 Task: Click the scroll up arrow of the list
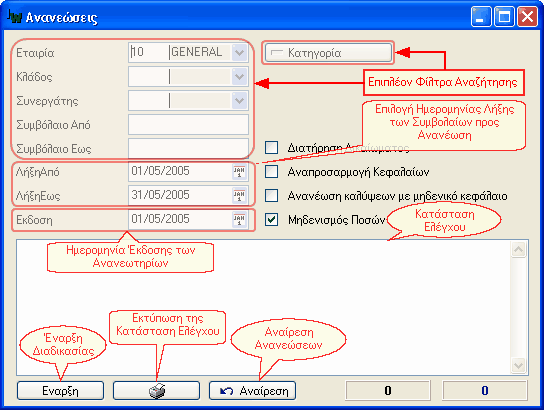click(519, 249)
